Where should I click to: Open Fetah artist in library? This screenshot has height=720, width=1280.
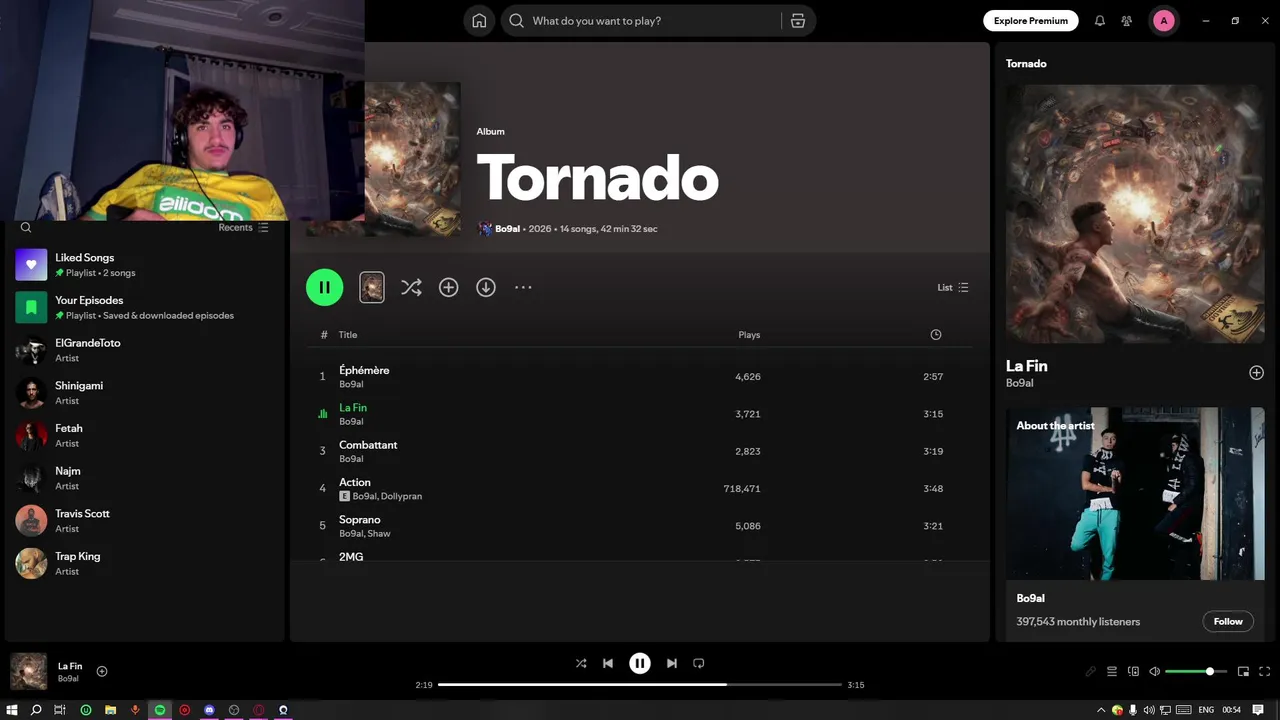pos(145,436)
